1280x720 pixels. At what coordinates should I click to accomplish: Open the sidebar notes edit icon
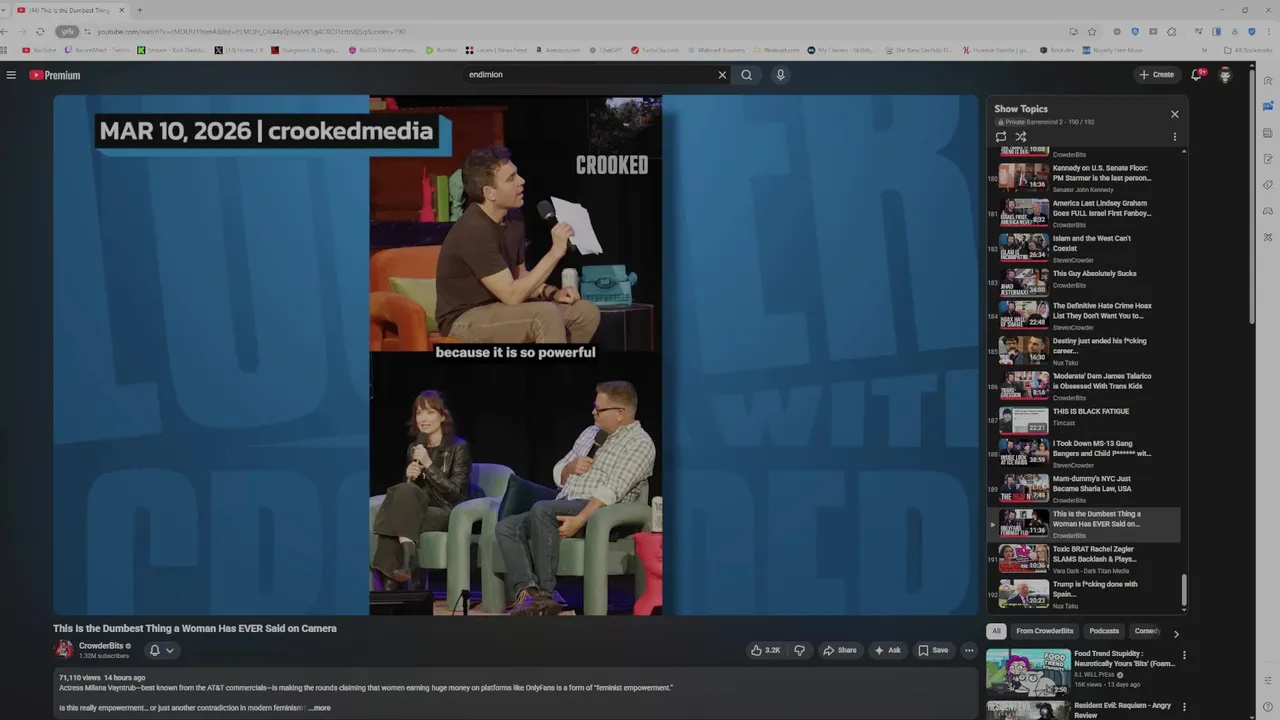(x=1268, y=159)
